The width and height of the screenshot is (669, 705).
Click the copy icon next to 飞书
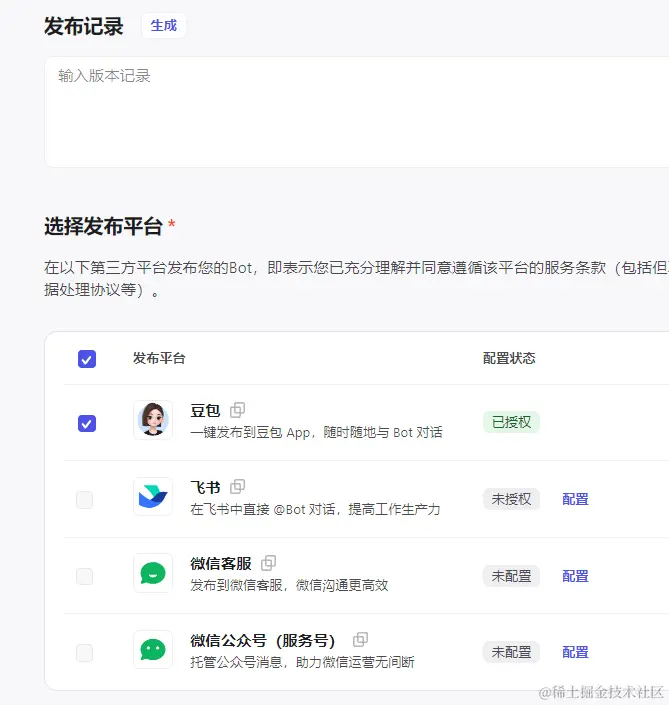click(x=237, y=486)
